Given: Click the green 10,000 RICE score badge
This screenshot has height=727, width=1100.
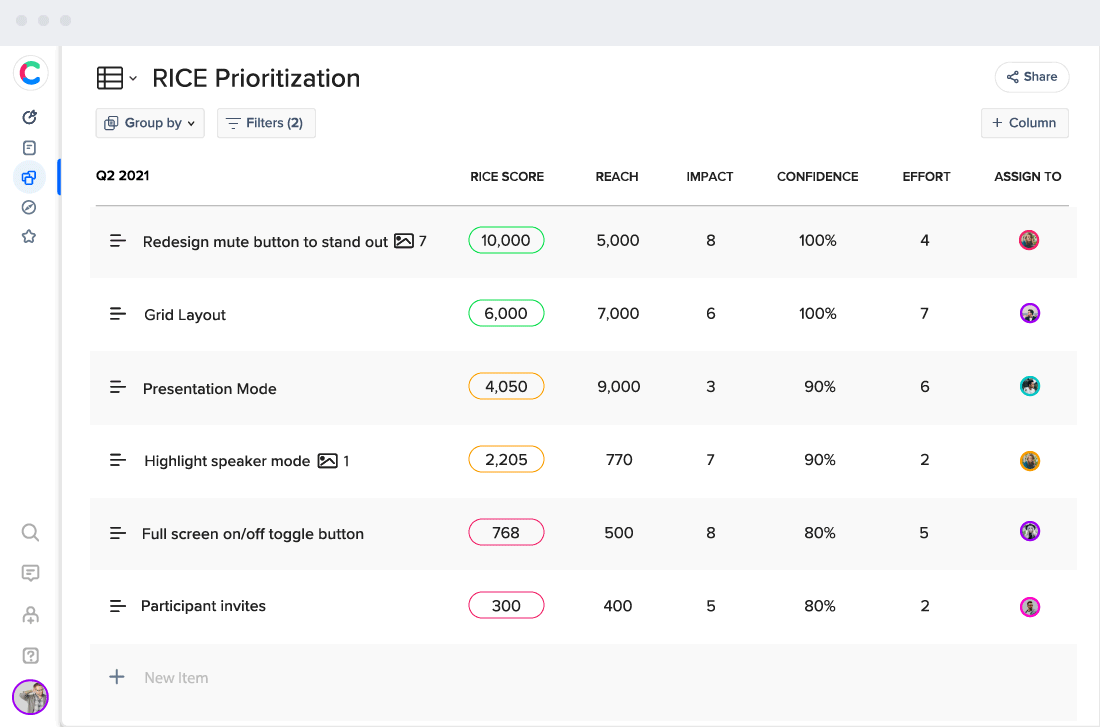Looking at the screenshot, I should pyautogui.click(x=506, y=240).
